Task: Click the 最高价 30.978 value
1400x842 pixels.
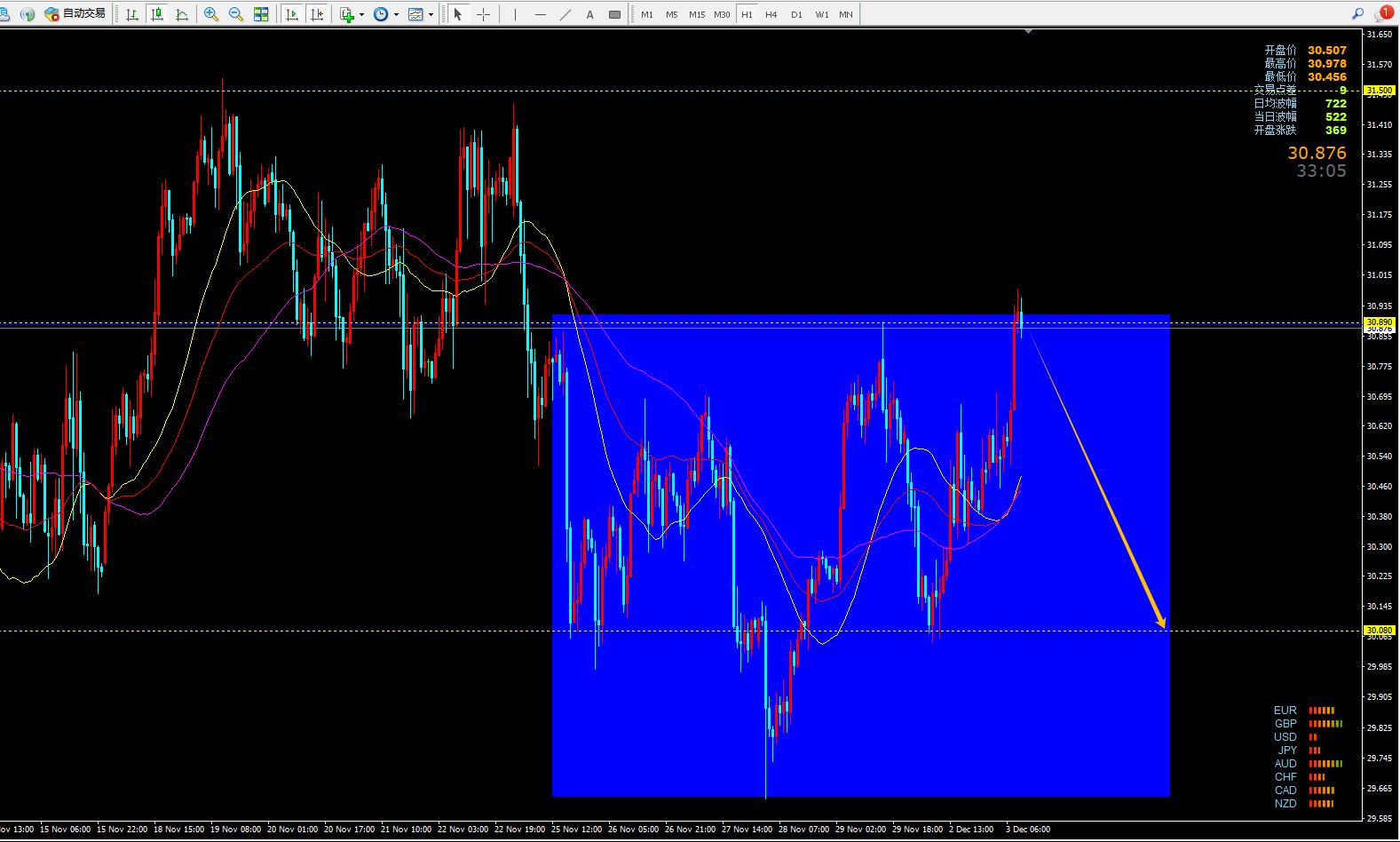Action: [x=1327, y=64]
